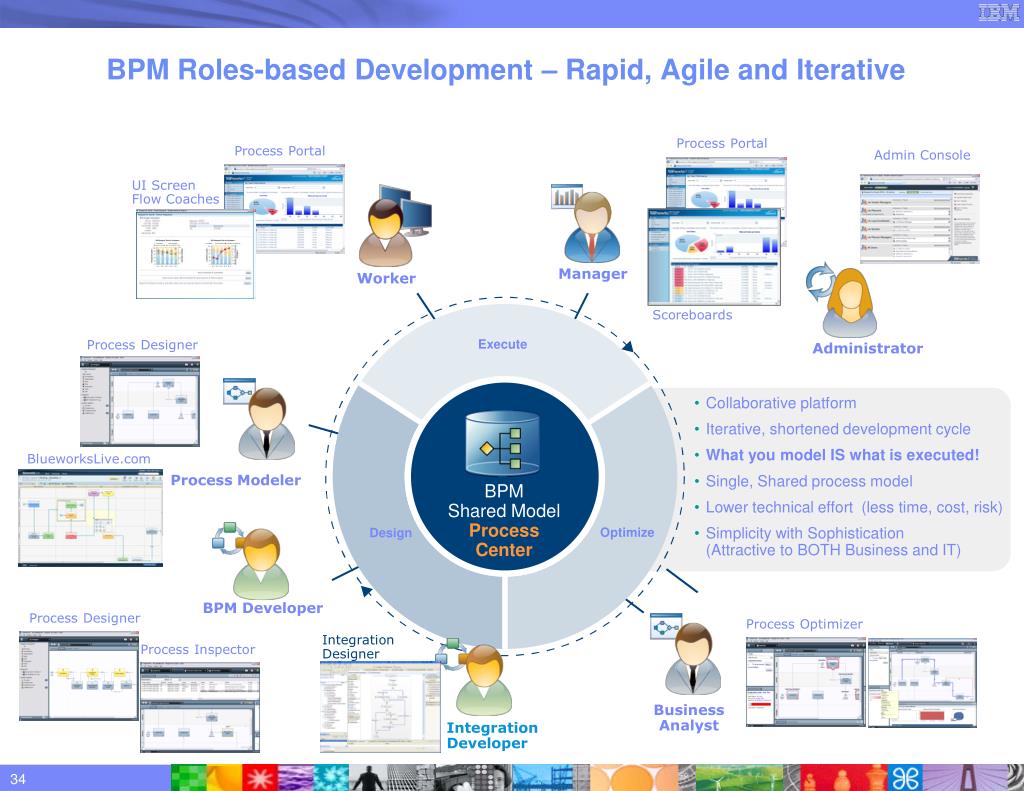
Task: Click the slide title heading
Action: (x=505, y=70)
